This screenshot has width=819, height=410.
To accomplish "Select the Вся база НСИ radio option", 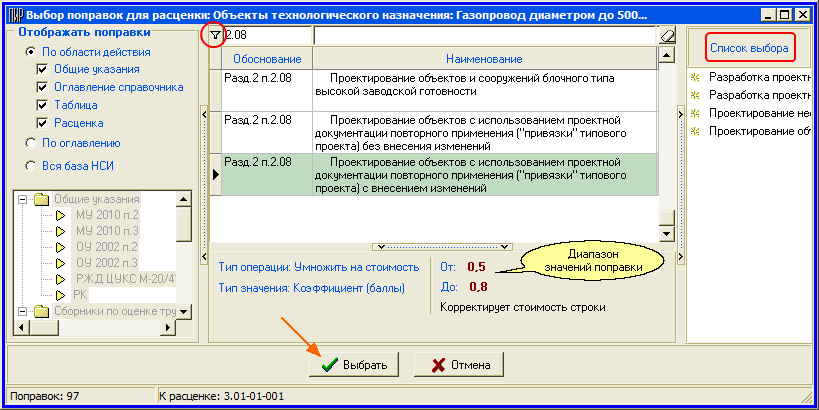I will [30, 165].
